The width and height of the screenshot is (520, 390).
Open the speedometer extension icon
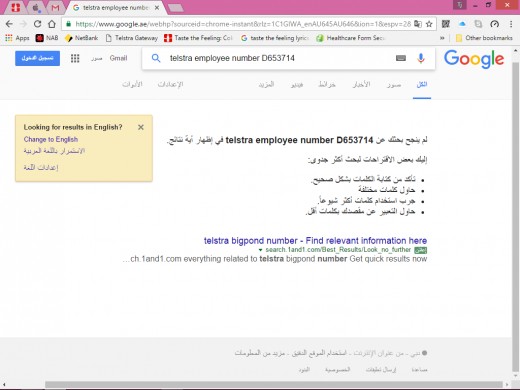coord(495,24)
